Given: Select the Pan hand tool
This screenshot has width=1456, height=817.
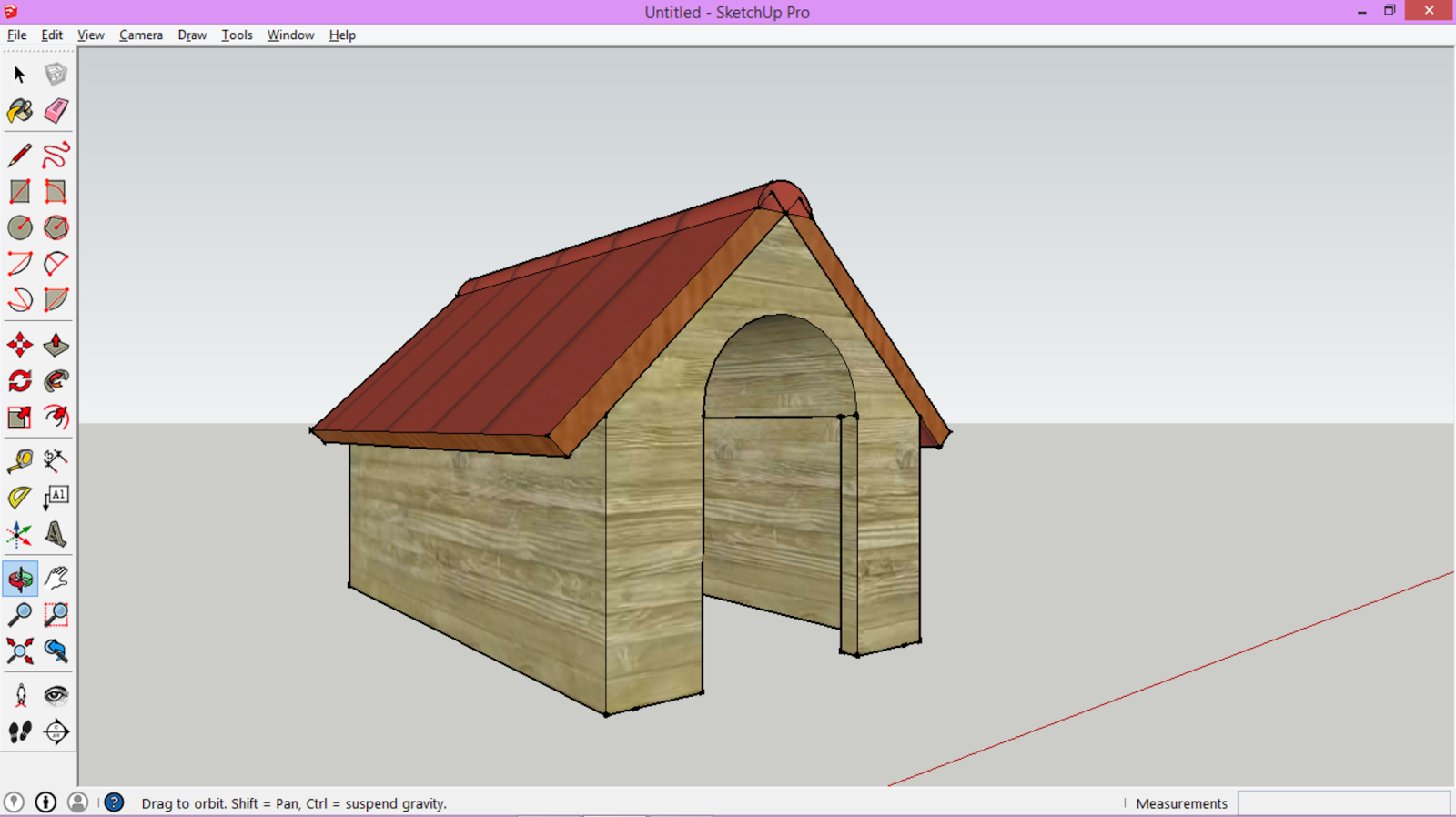Looking at the screenshot, I should point(56,579).
